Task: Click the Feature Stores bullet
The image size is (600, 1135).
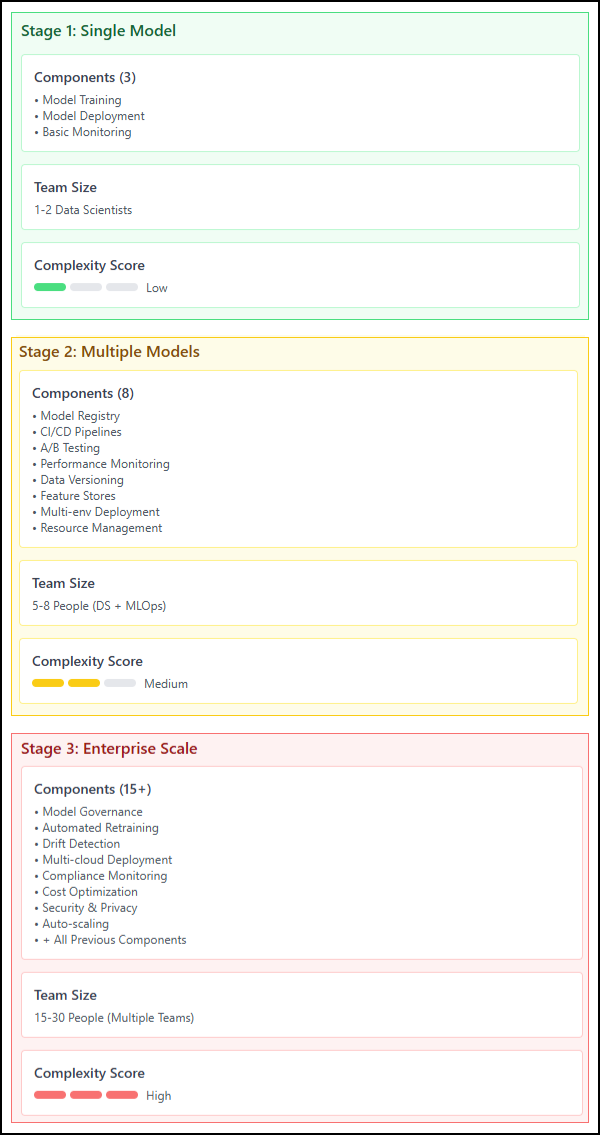Action: point(74,496)
